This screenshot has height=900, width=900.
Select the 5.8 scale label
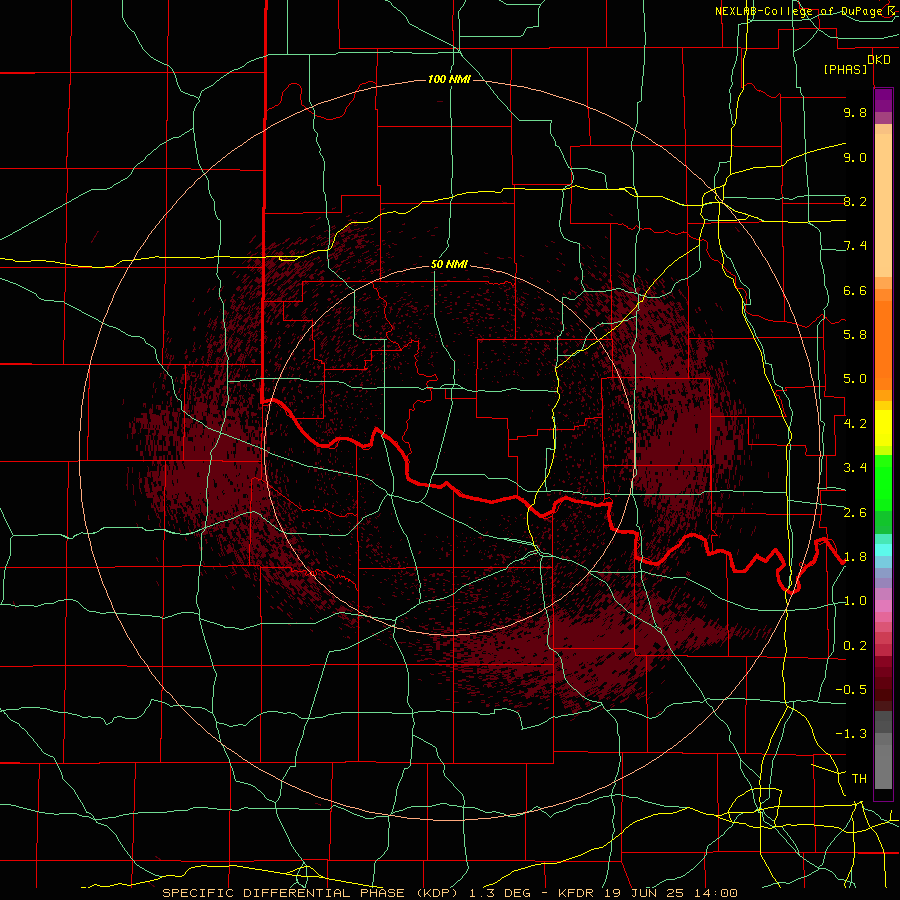[x=855, y=335]
